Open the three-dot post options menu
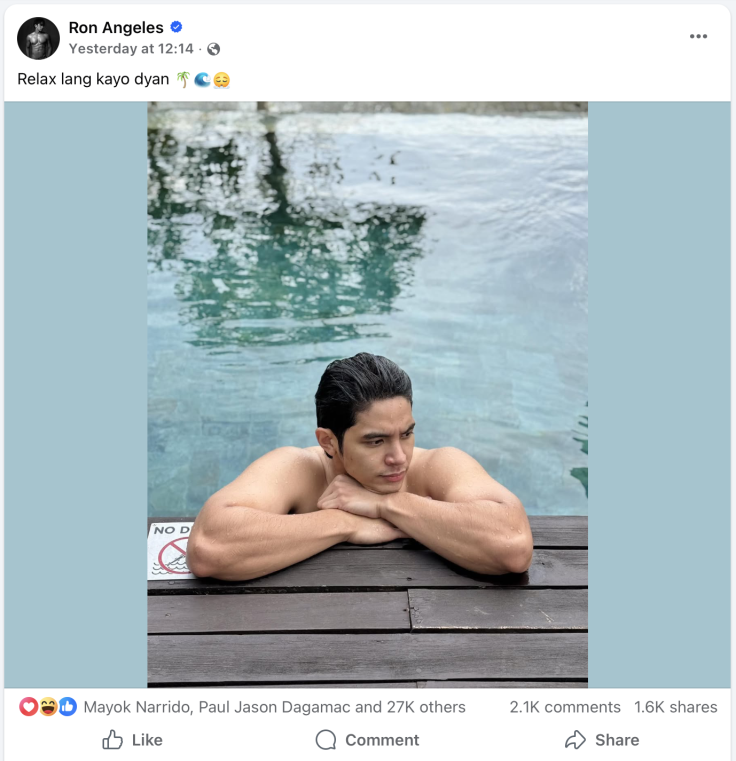The height and width of the screenshot is (761, 736). click(x=698, y=36)
